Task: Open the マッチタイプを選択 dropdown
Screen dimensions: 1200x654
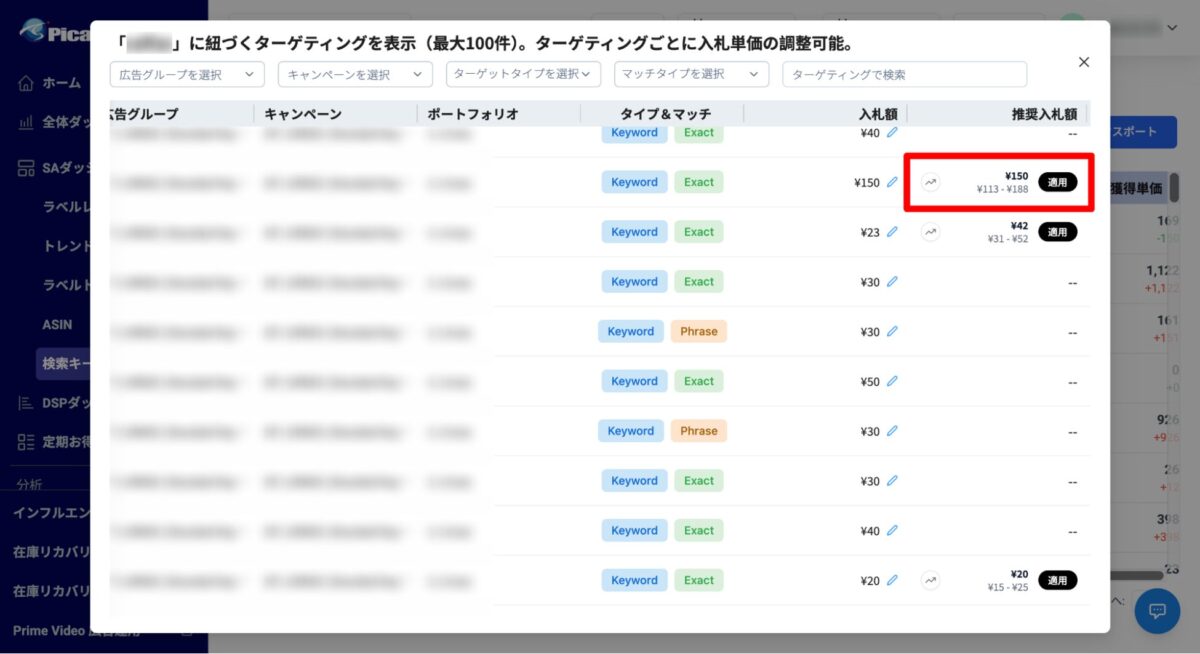Action: (x=691, y=74)
